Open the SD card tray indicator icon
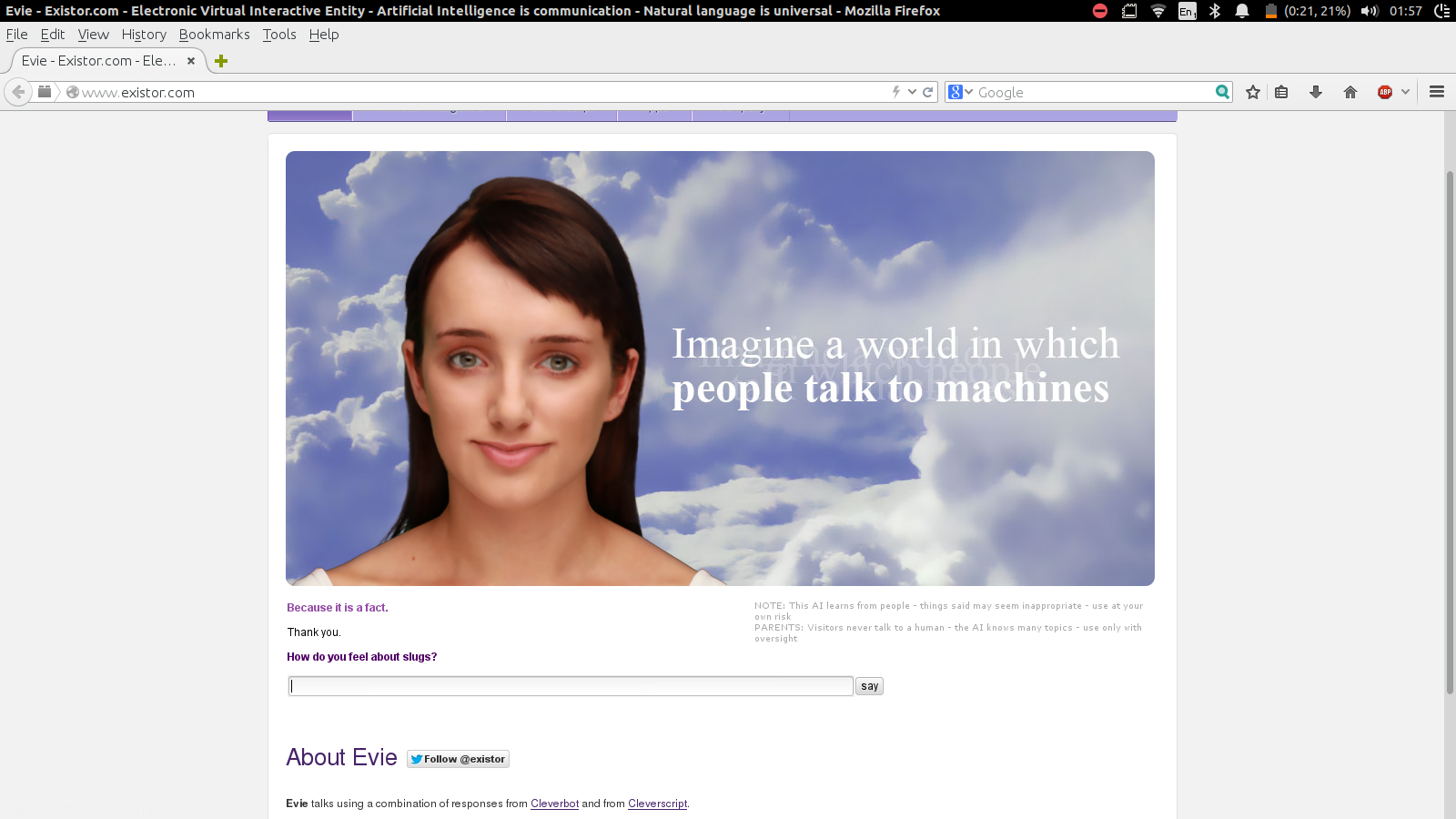The height and width of the screenshot is (819, 1456). pos(1129,11)
